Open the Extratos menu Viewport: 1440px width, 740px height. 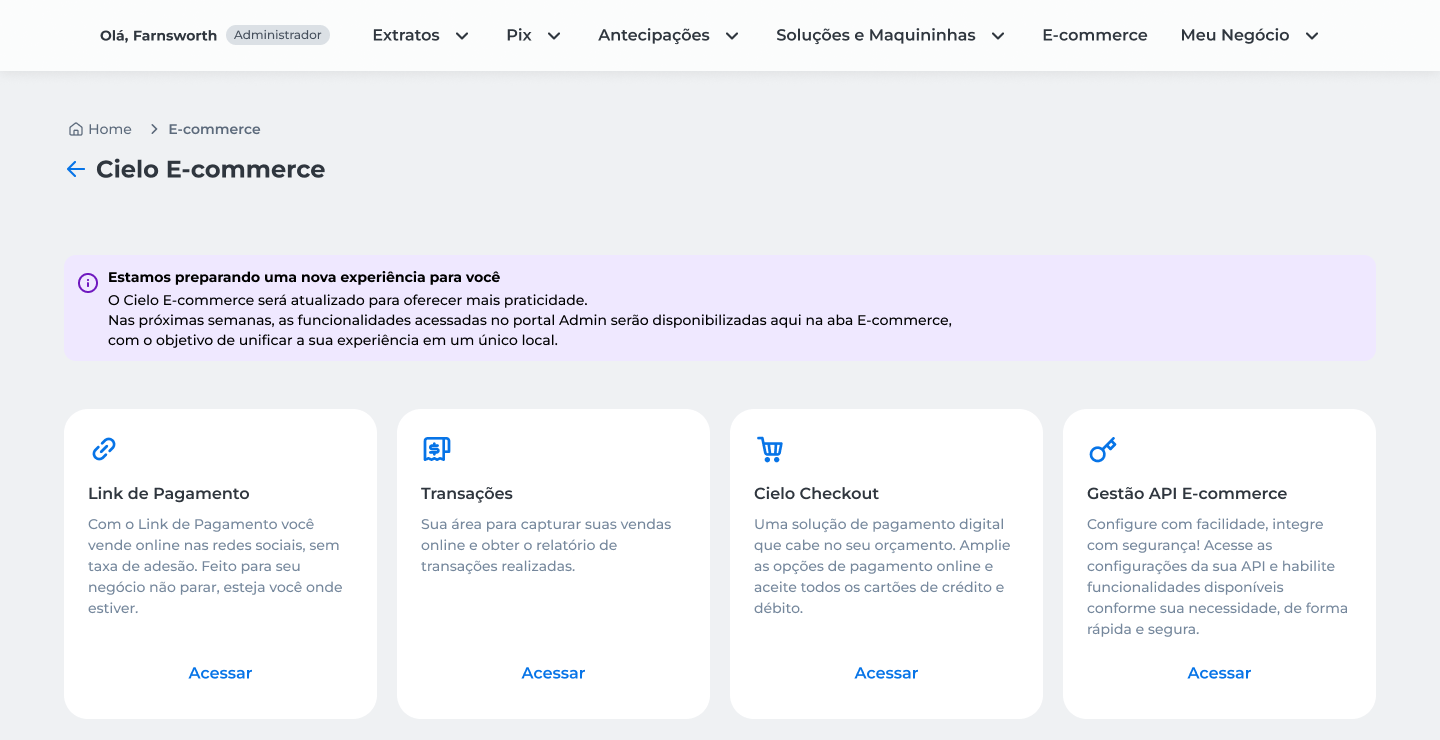pos(406,35)
